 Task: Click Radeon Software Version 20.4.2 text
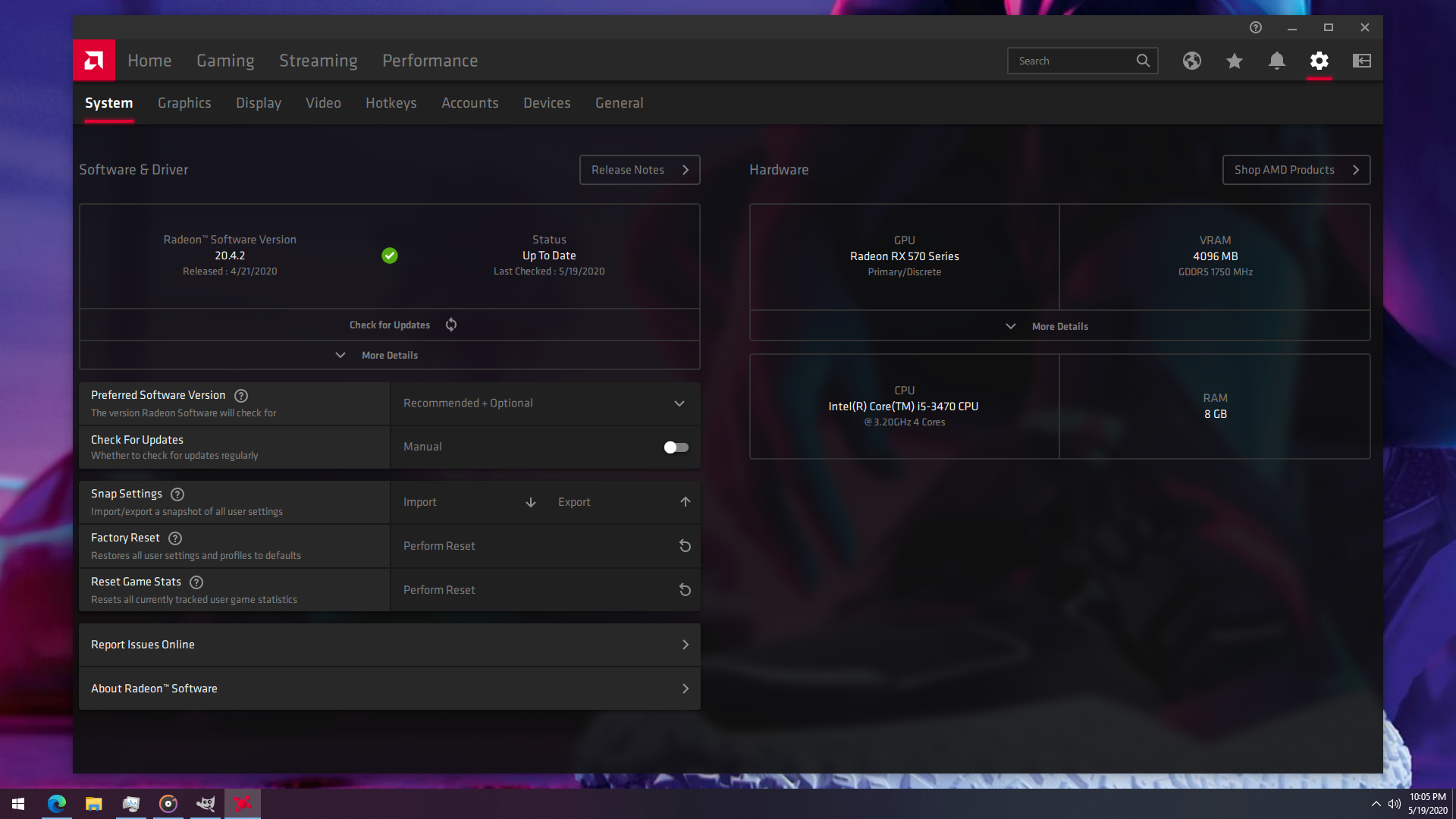pos(230,256)
